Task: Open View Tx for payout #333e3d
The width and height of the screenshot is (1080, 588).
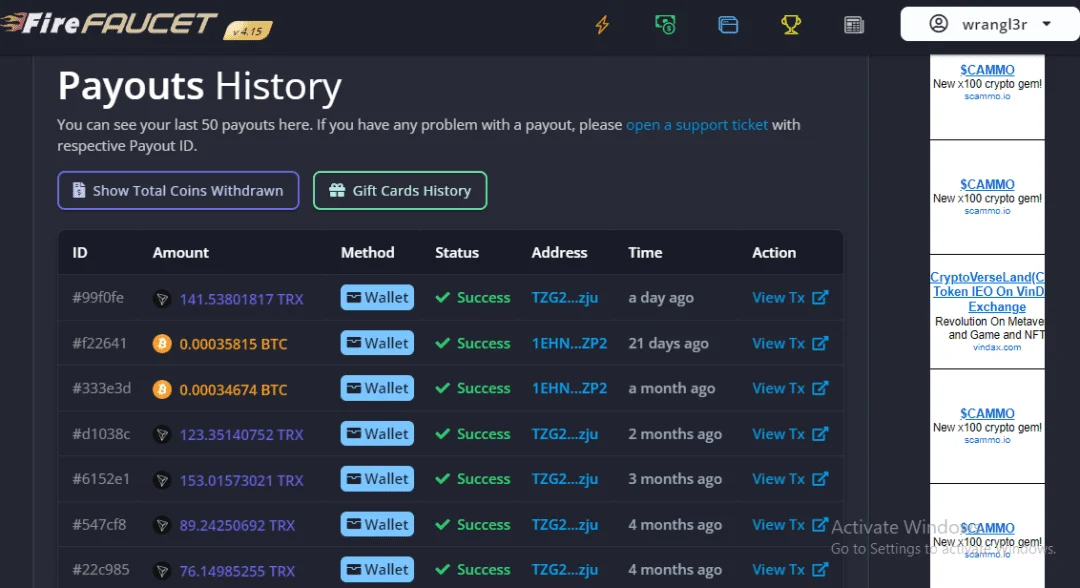Action: 790,388
